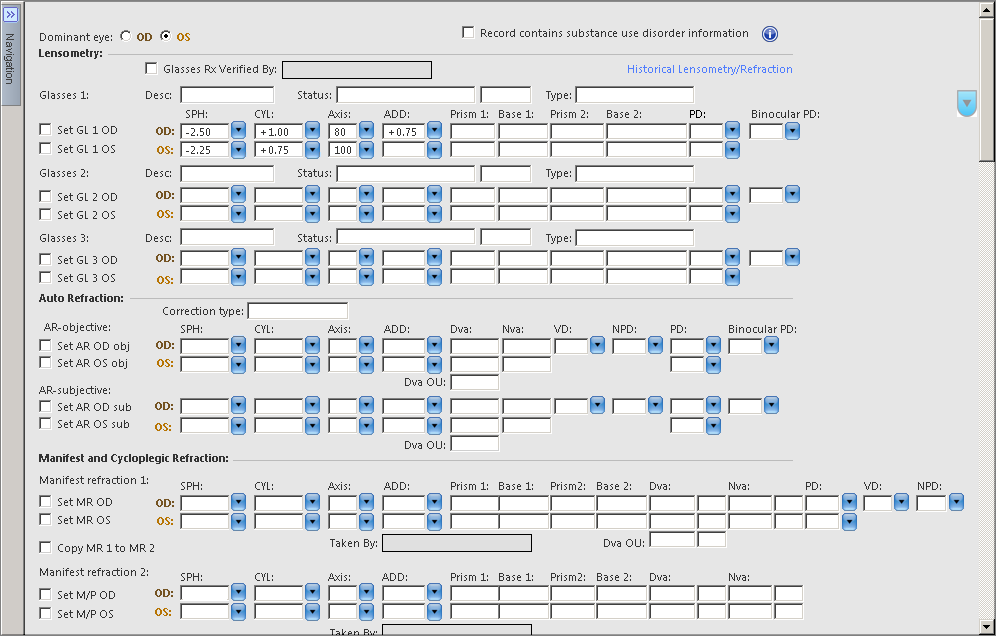
Task: Select OD as dominant eye
Action: (126, 36)
